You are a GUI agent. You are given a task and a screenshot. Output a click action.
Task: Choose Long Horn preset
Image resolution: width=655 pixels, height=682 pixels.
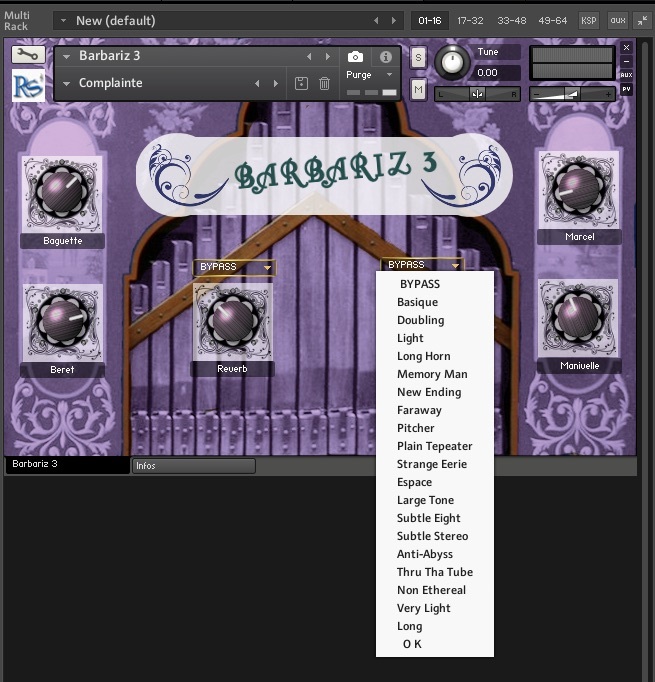(434, 356)
